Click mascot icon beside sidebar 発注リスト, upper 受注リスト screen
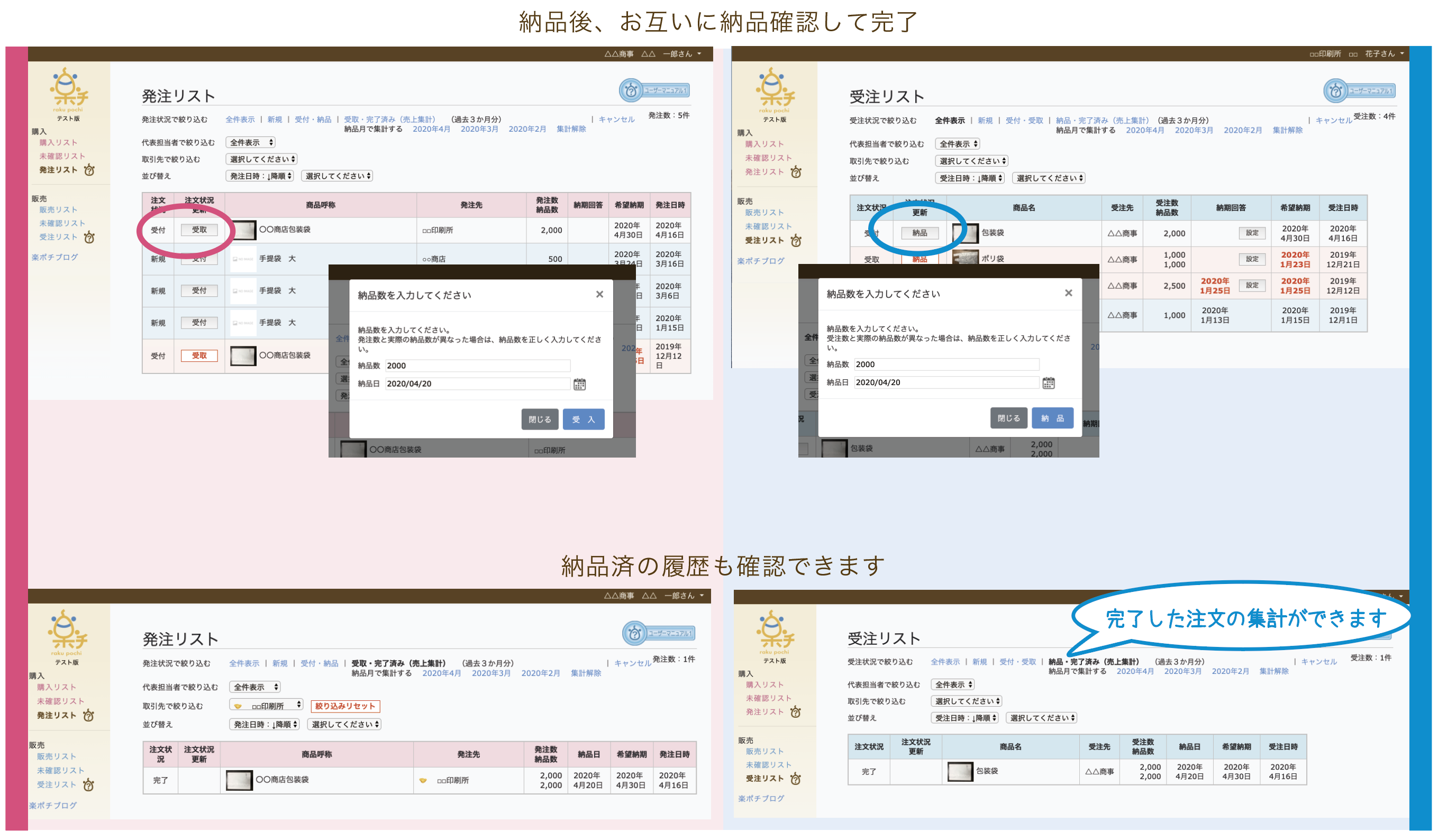Image resolution: width=1438 pixels, height=840 pixels. coord(797,172)
